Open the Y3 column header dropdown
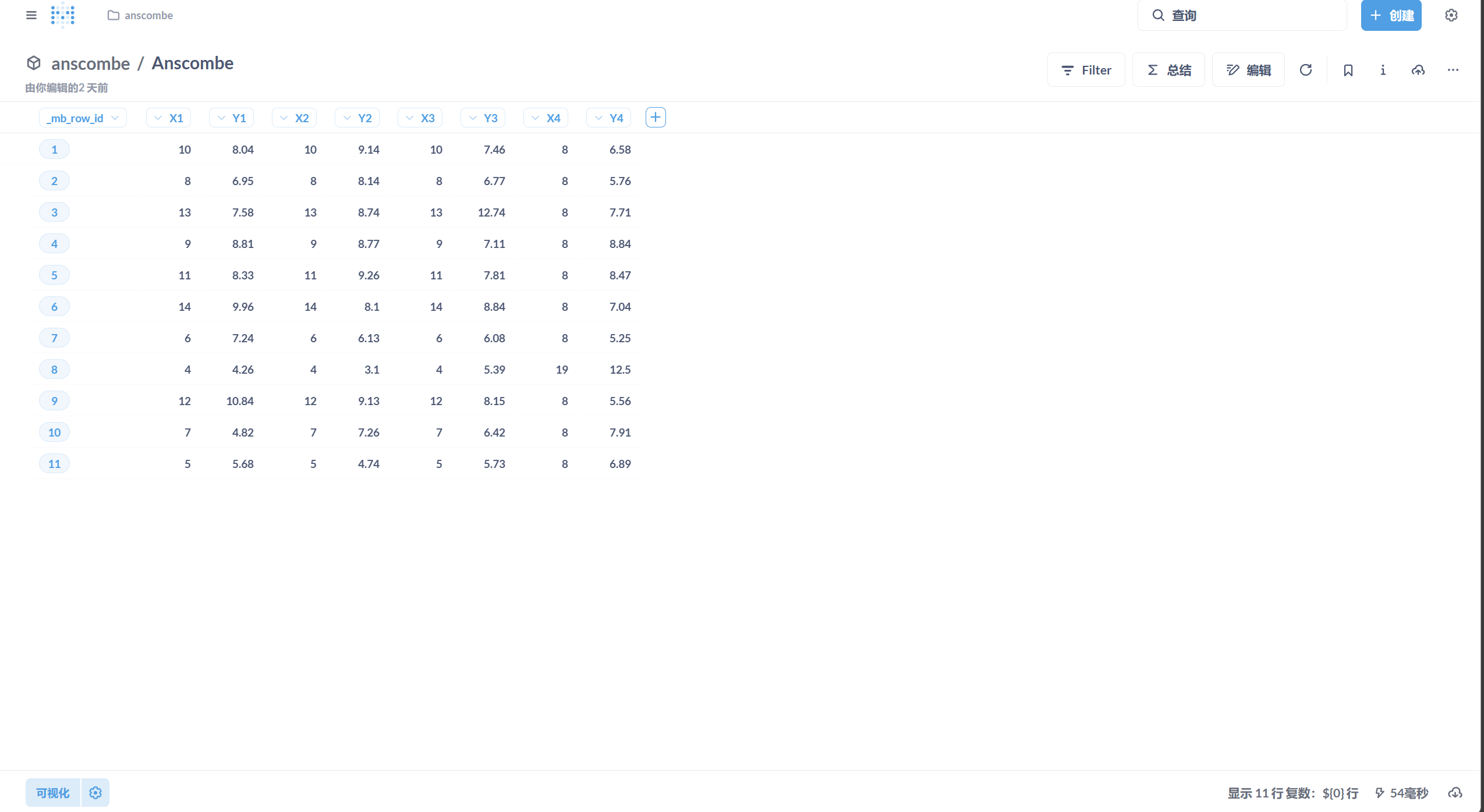The width and height of the screenshot is (1484, 812). pos(483,118)
